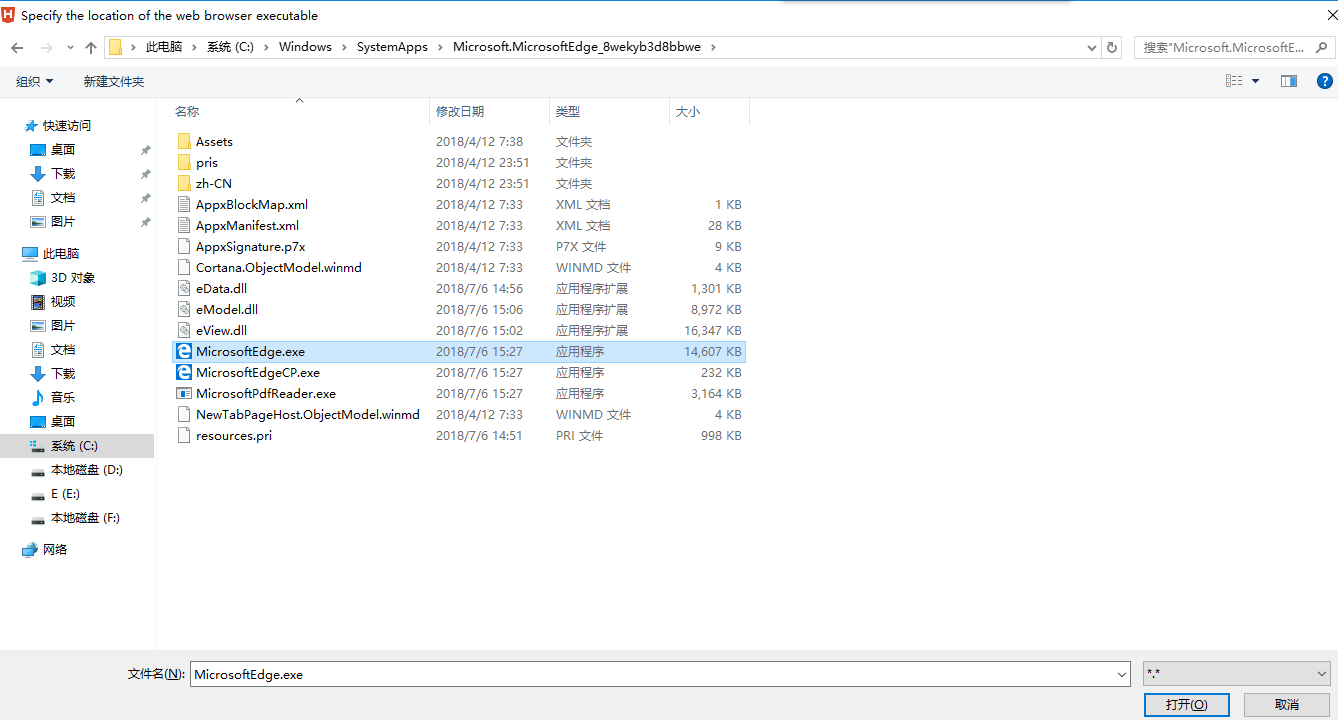Open the recent locations dropdown arrow

(70, 48)
